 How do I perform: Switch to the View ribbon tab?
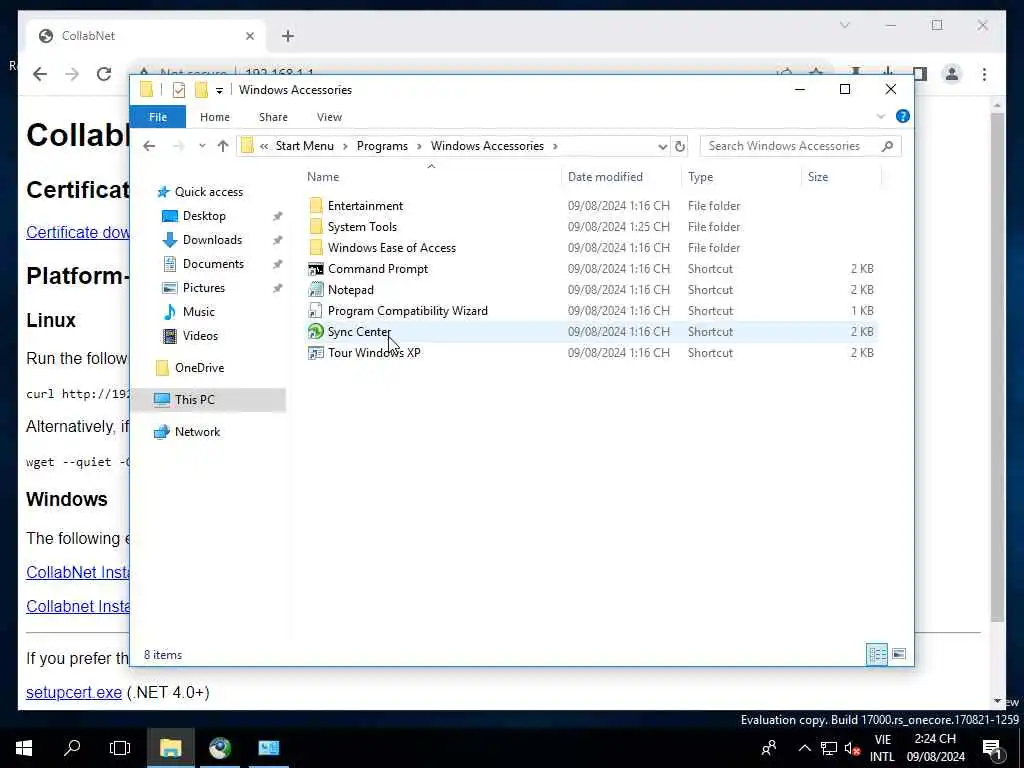tap(329, 117)
